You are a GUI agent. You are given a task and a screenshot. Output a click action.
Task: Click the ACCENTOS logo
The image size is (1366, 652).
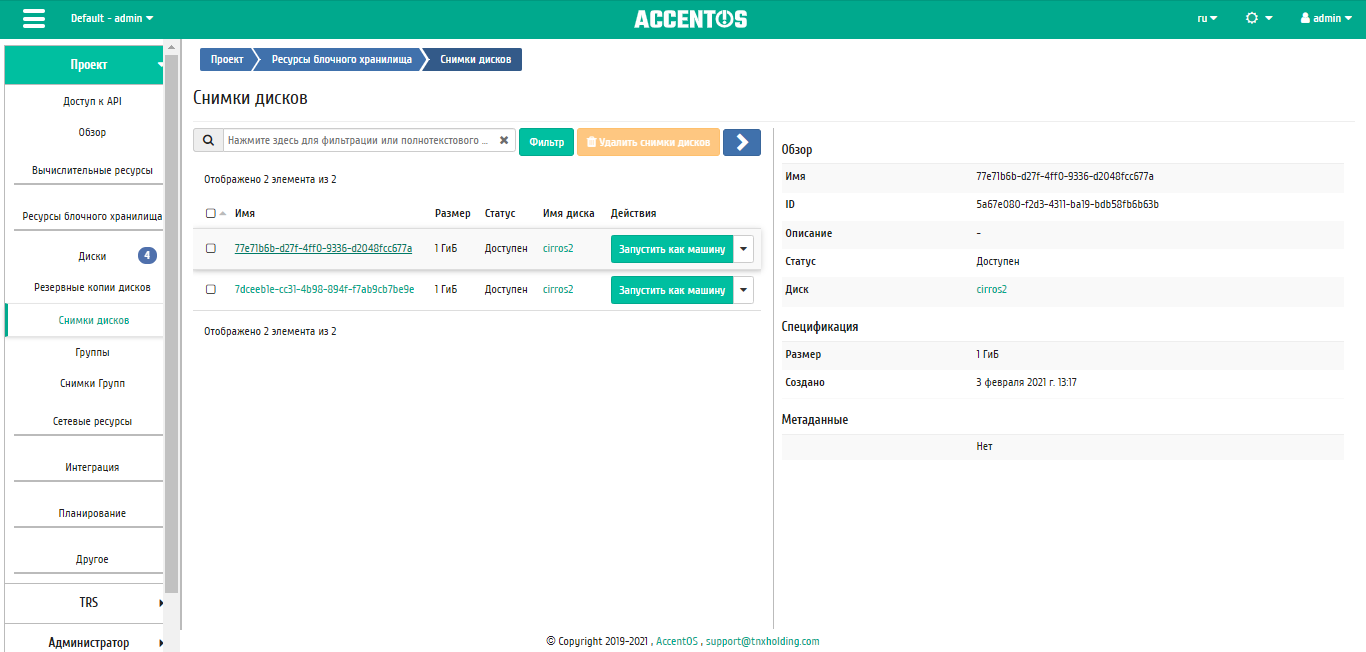pyautogui.click(x=690, y=19)
